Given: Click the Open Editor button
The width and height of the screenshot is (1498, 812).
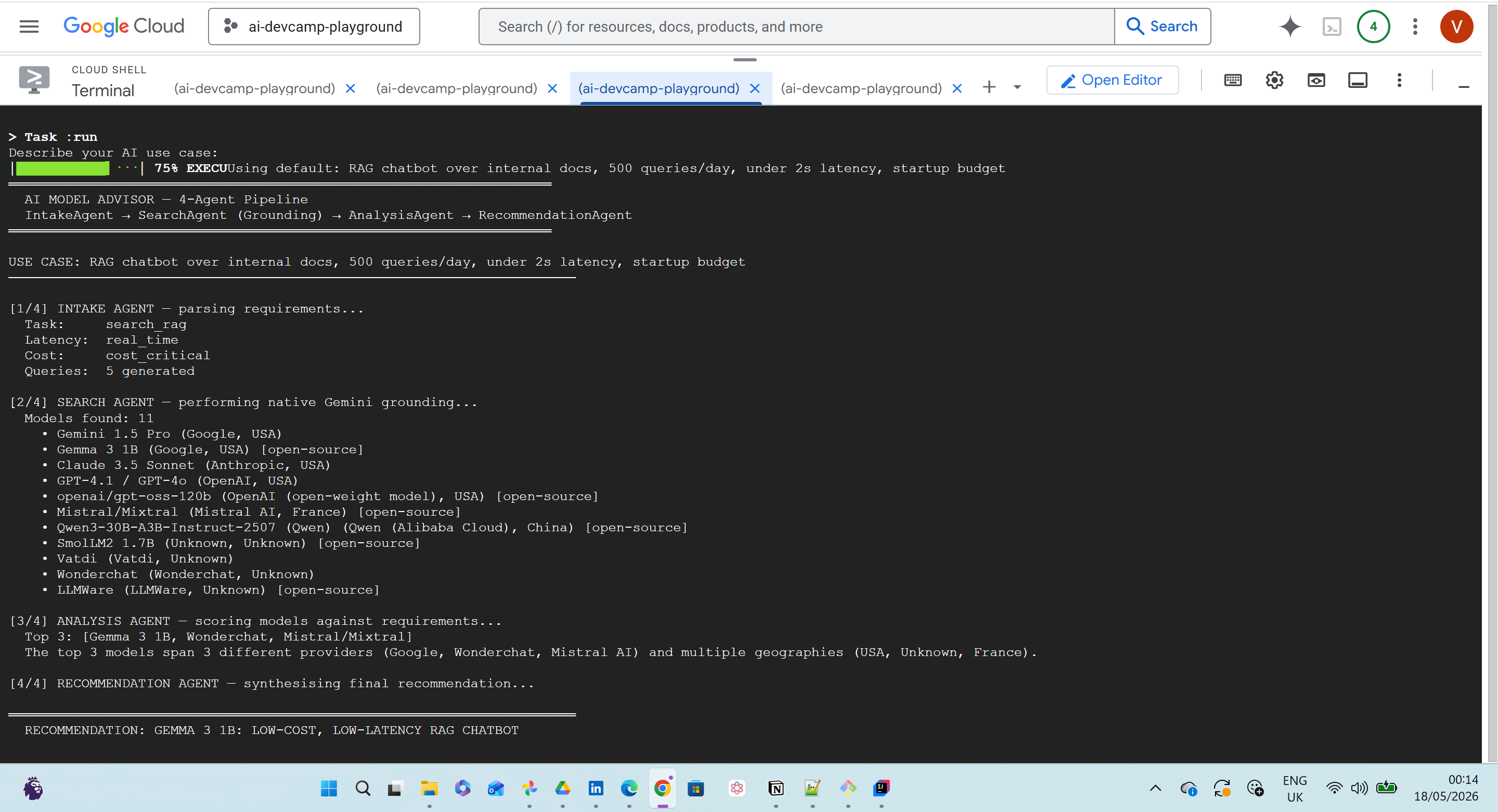Looking at the screenshot, I should pos(1113,80).
